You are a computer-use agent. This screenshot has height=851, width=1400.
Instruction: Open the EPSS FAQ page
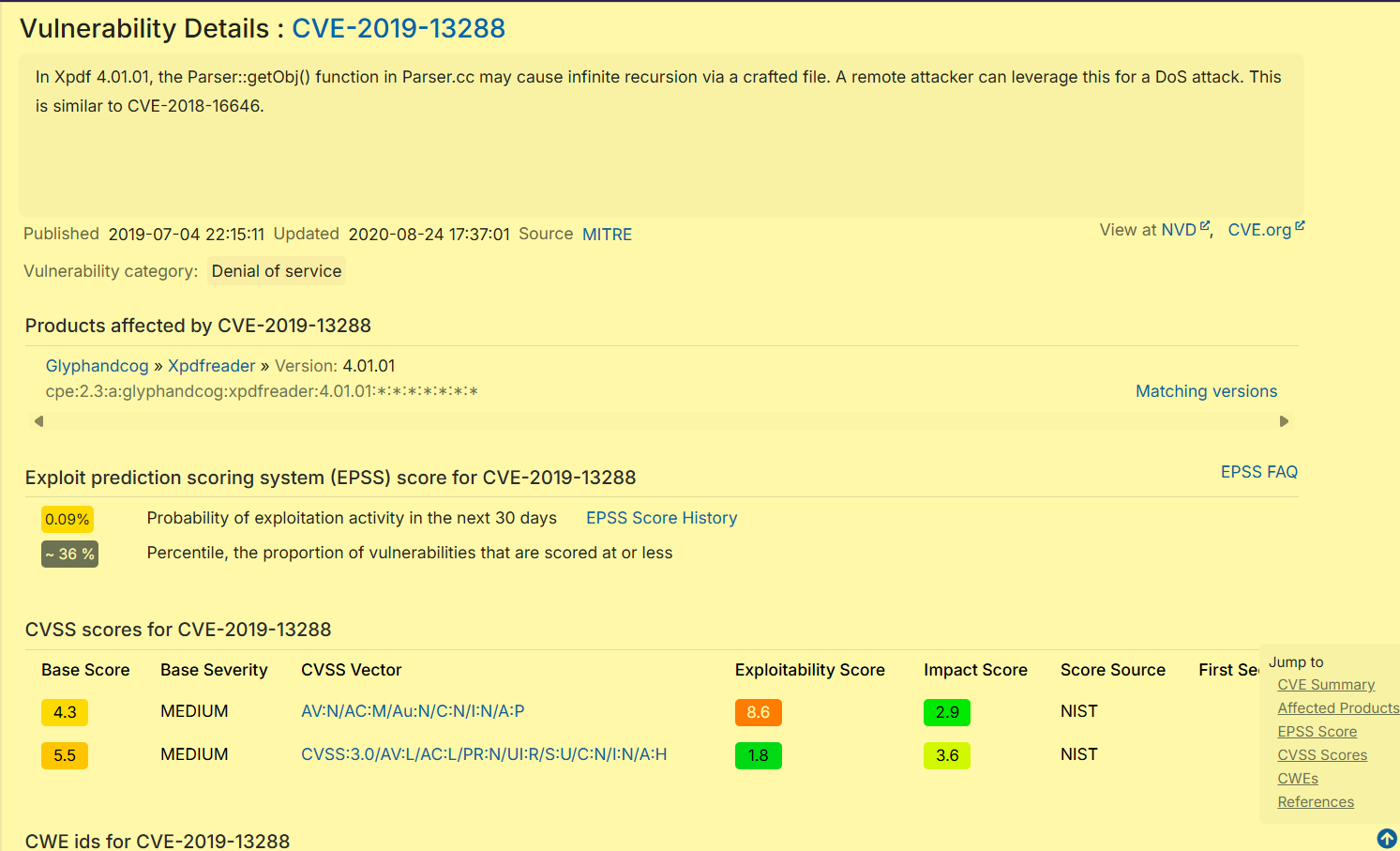pyautogui.click(x=1258, y=472)
